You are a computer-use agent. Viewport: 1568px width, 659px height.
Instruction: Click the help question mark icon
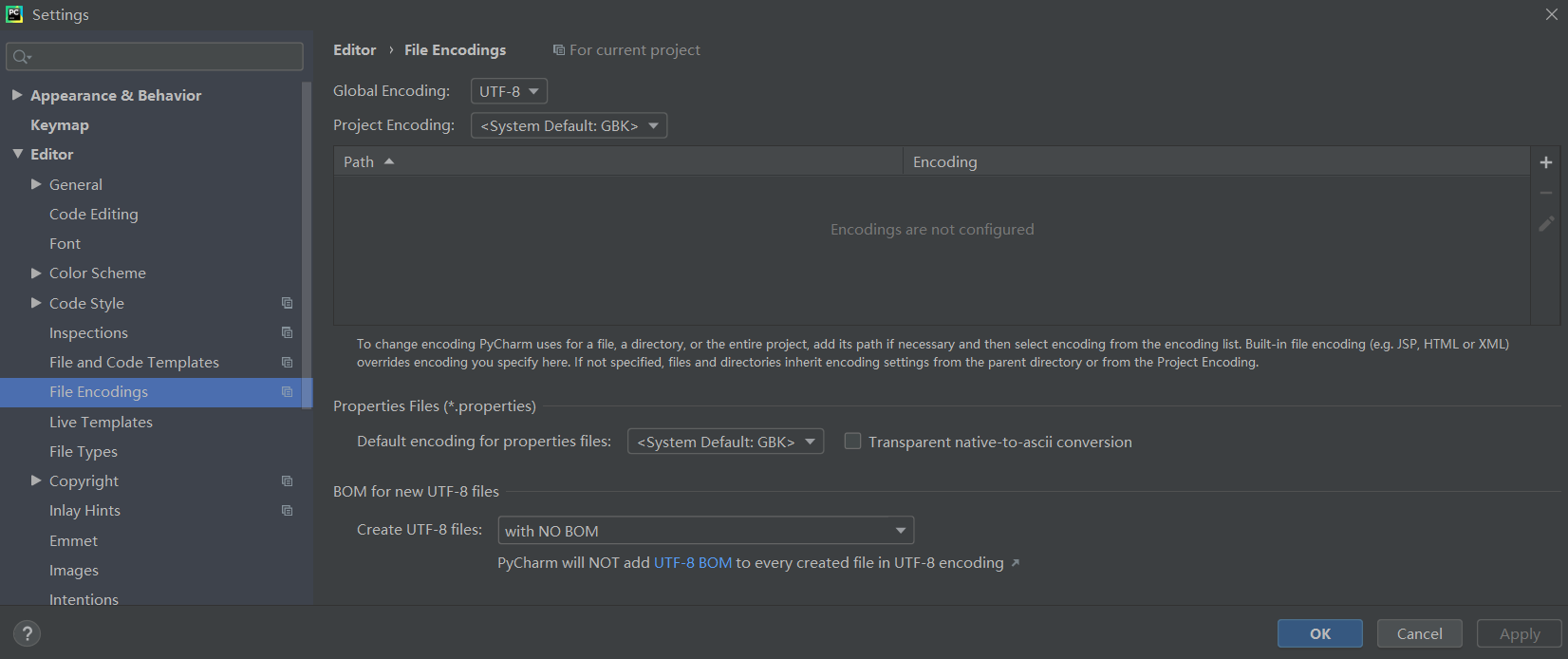point(27,633)
